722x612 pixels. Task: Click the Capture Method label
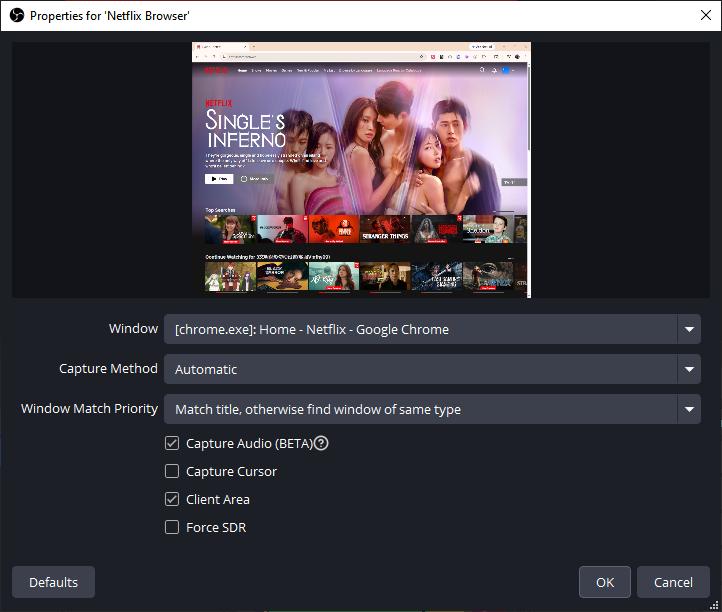pyautogui.click(x=108, y=369)
